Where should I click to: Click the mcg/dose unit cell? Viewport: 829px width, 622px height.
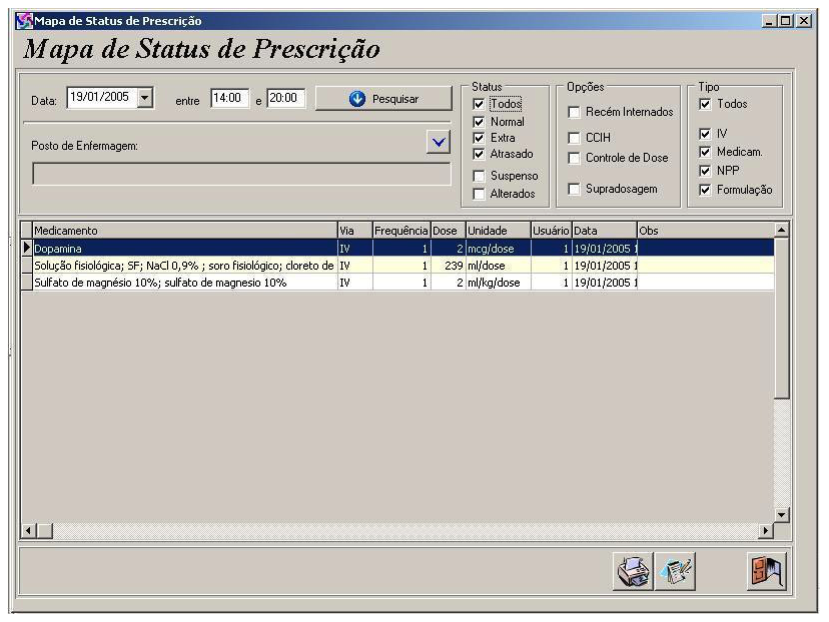pyautogui.click(x=498, y=249)
